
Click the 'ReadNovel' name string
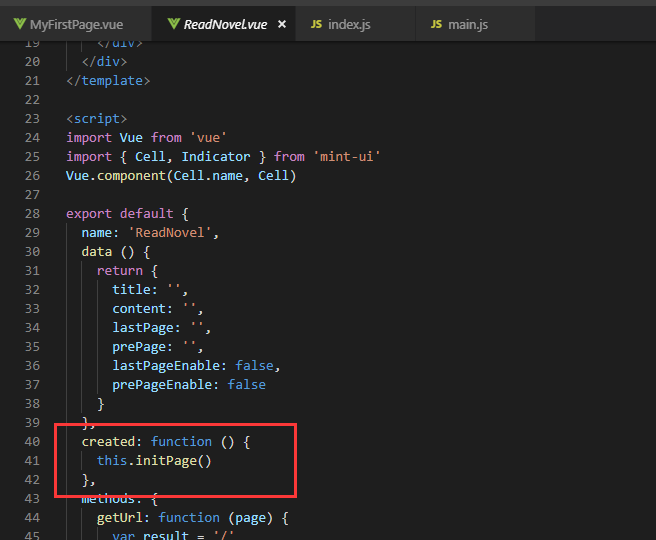[169, 233]
